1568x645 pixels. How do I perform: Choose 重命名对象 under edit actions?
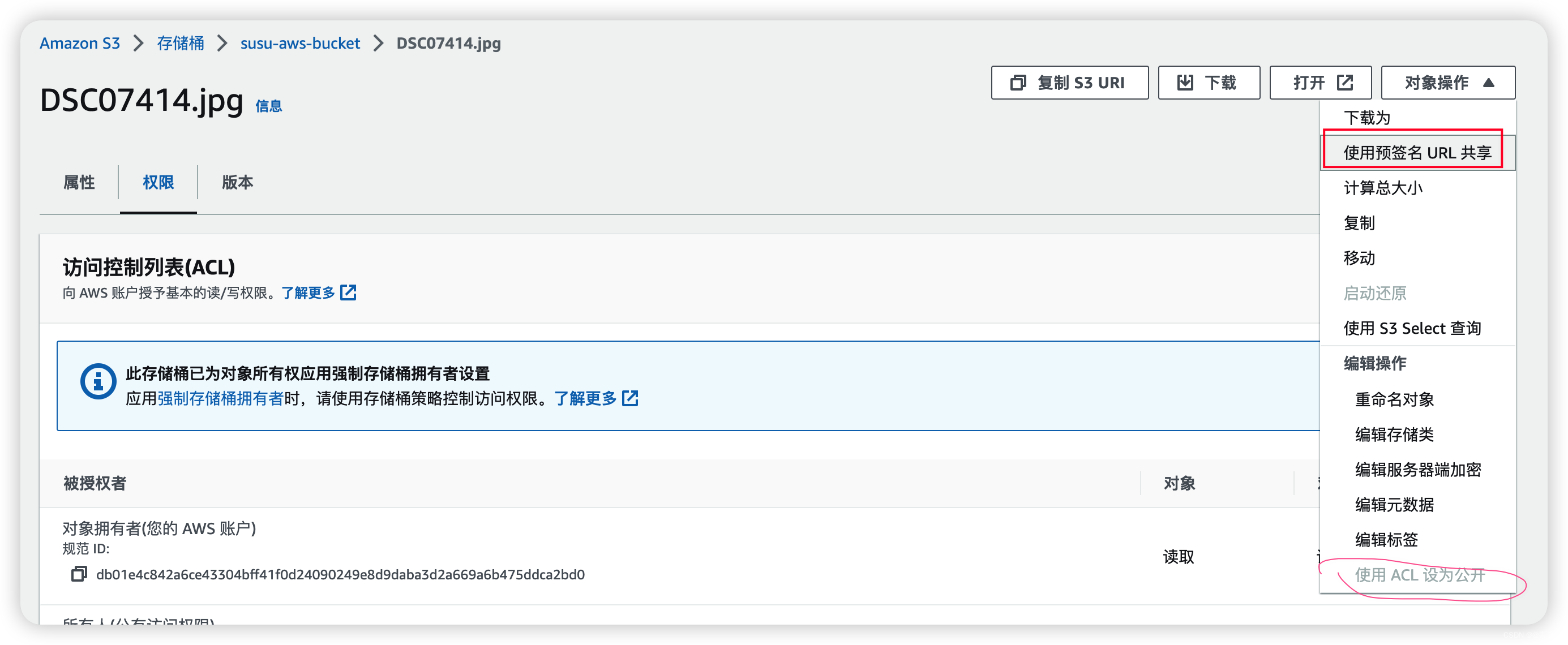[1417, 400]
